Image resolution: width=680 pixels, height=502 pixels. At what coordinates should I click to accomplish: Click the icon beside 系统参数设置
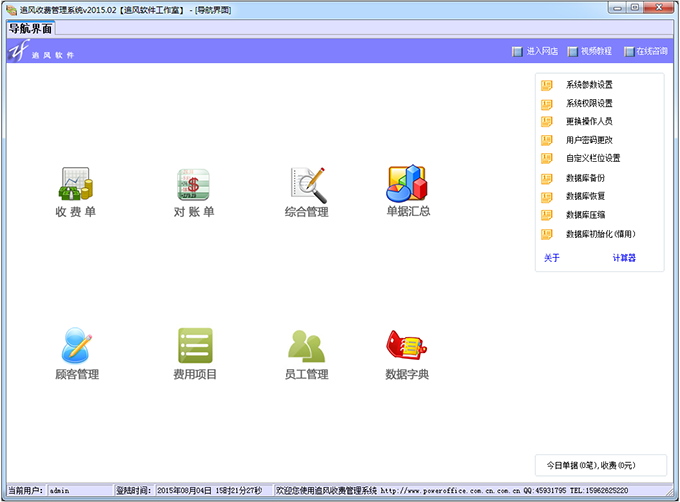547,85
